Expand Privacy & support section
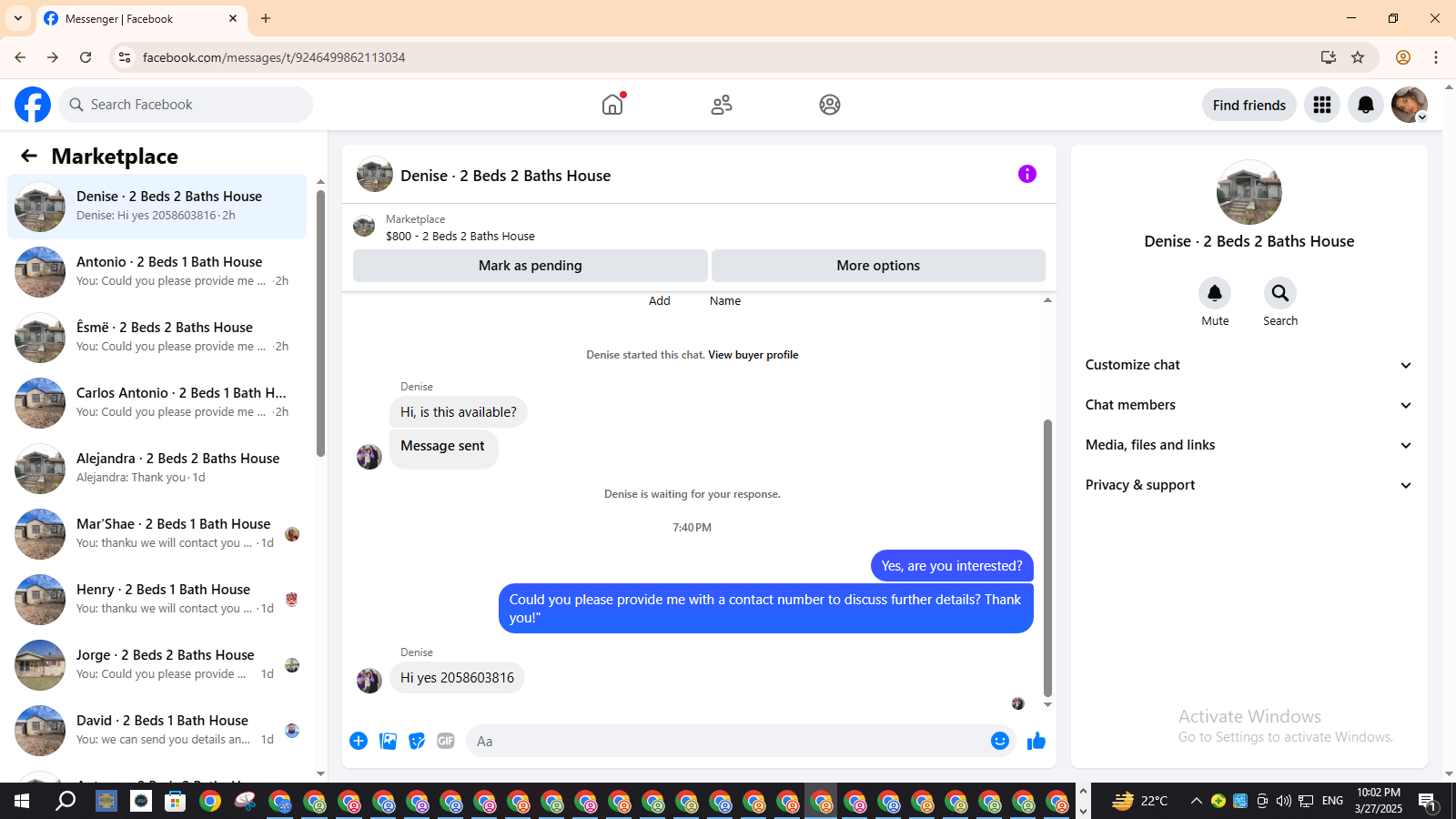This screenshot has height=819, width=1456. tap(1249, 485)
